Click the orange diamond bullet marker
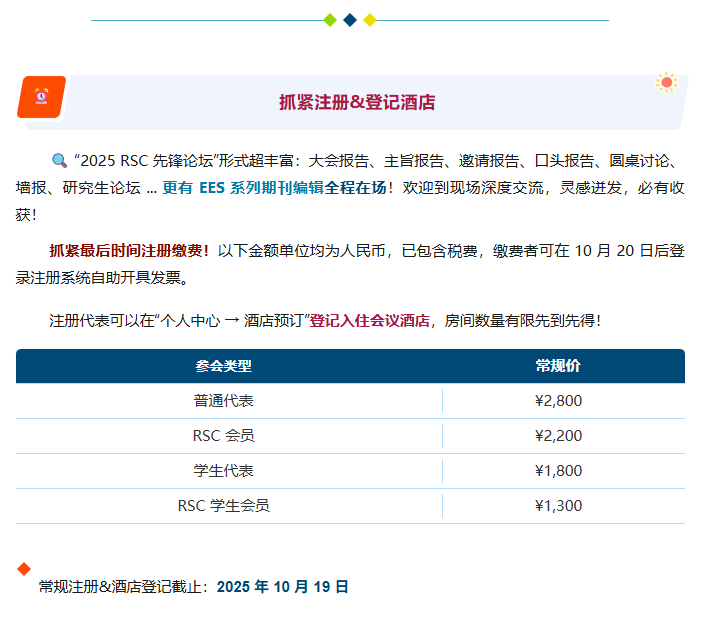The width and height of the screenshot is (702, 619). (24, 569)
